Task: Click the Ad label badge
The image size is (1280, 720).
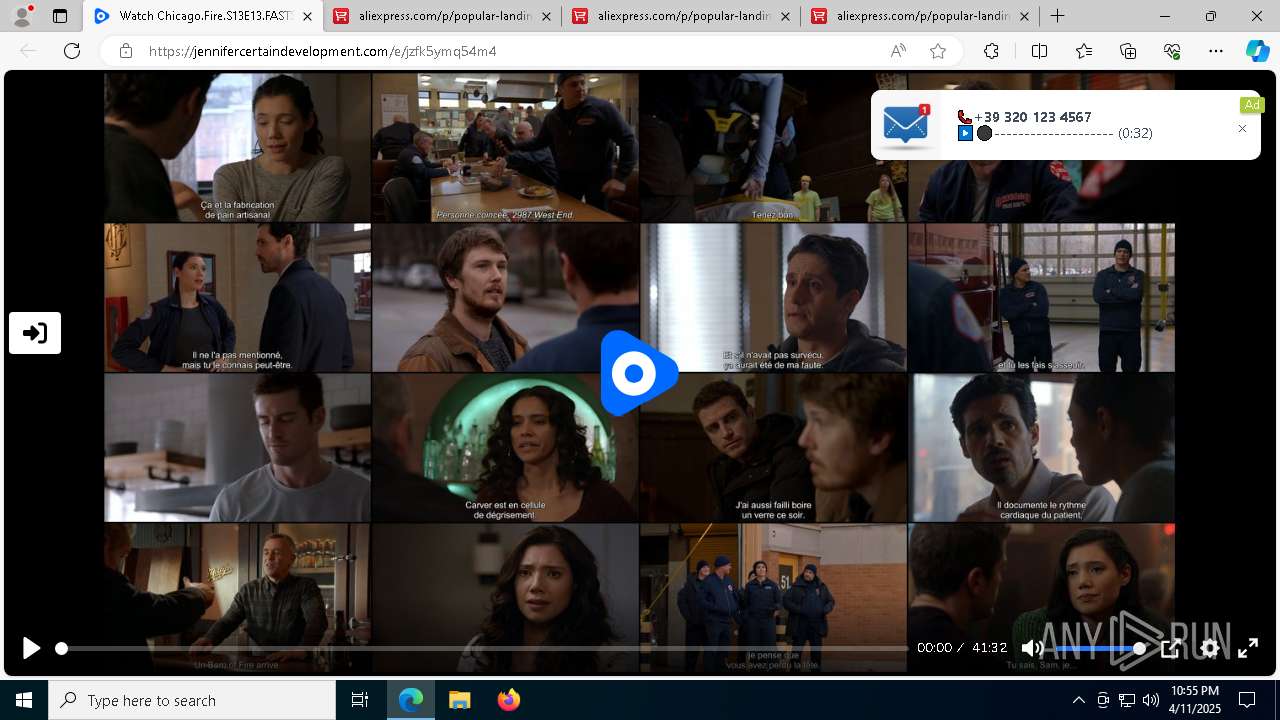Action: click(x=1251, y=105)
